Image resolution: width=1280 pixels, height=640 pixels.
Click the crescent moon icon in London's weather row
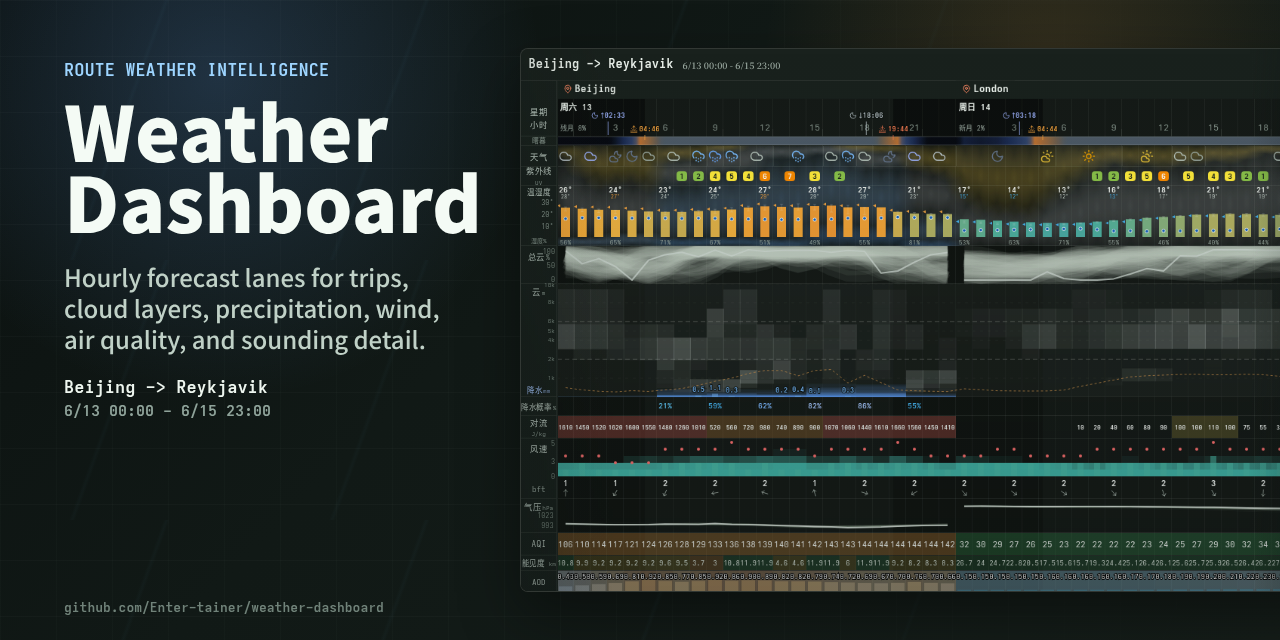[997, 156]
